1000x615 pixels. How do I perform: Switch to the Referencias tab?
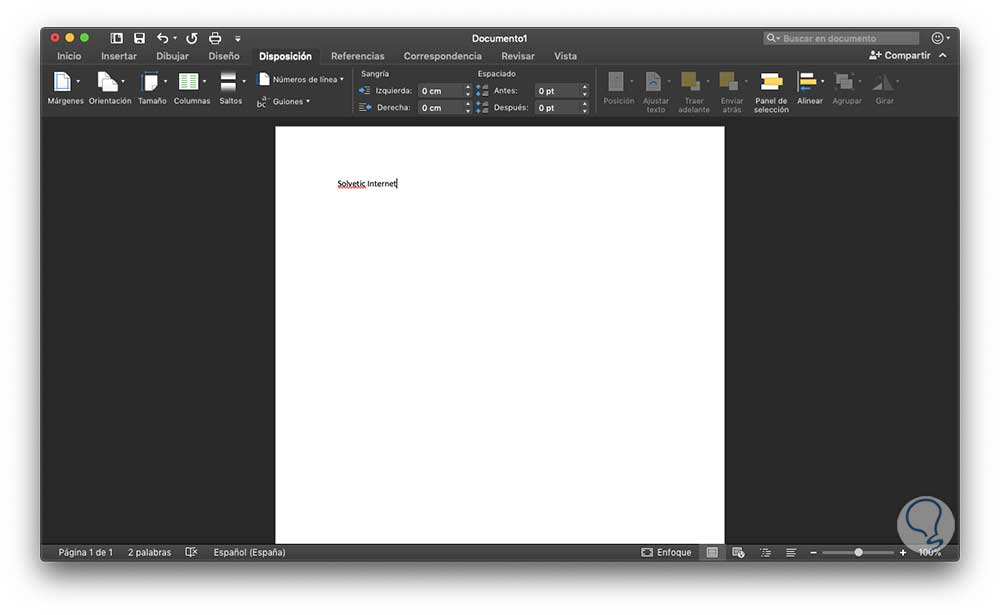click(357, 56)
